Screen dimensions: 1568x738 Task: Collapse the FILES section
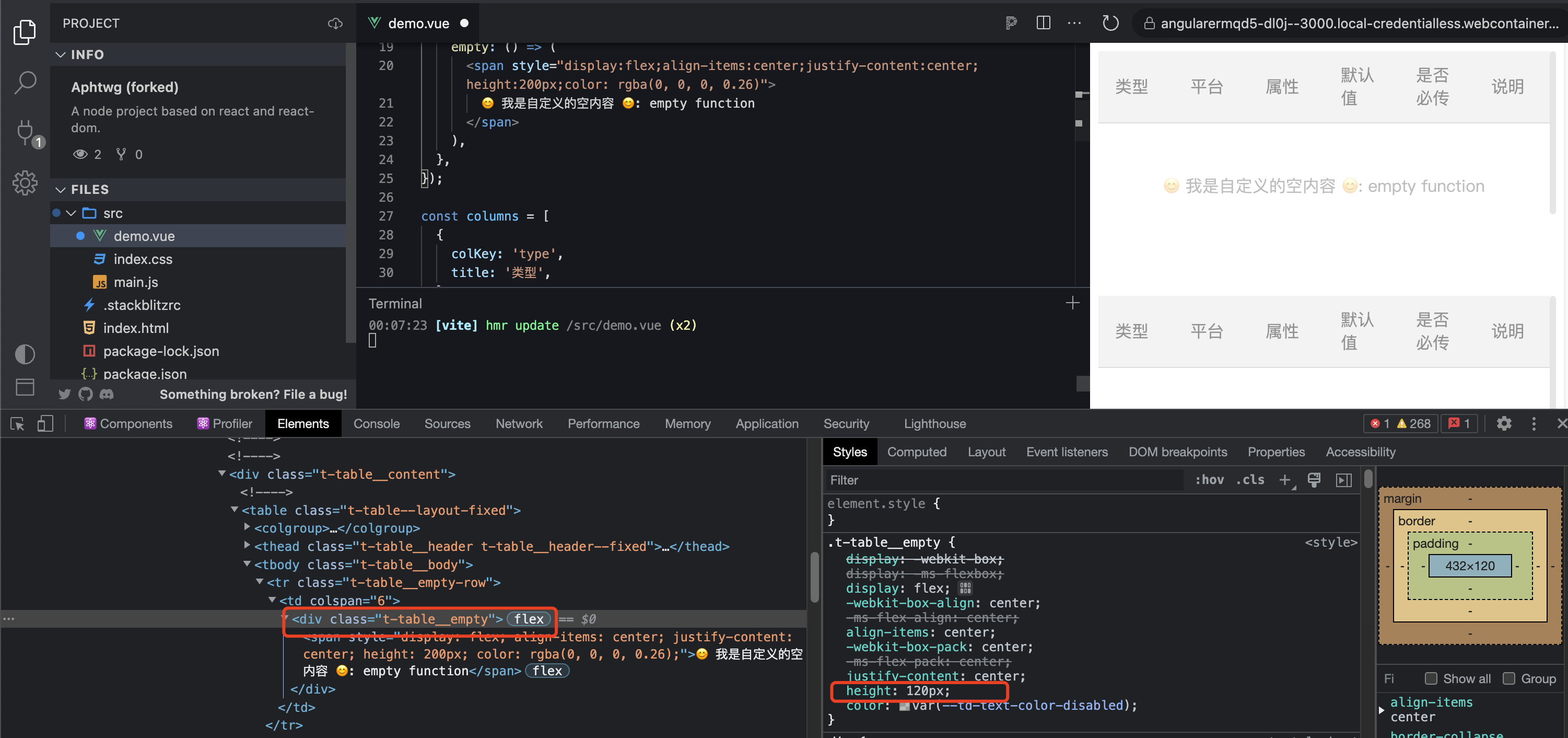(x=60, y=189)
